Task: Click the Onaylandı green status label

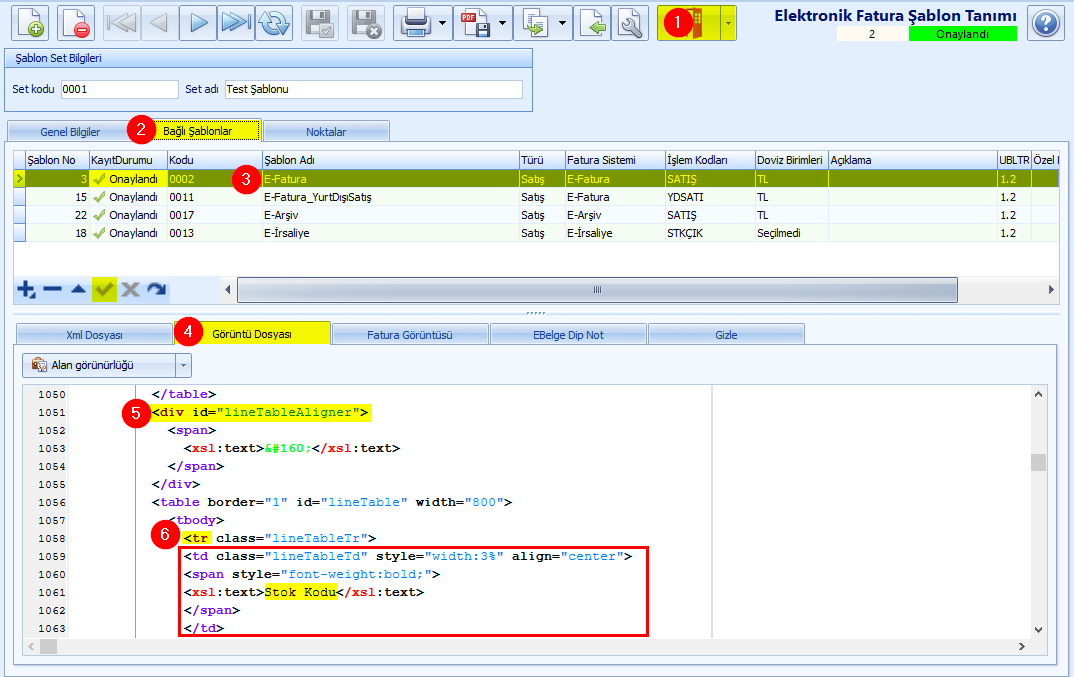Action: [x=962, y=34]
